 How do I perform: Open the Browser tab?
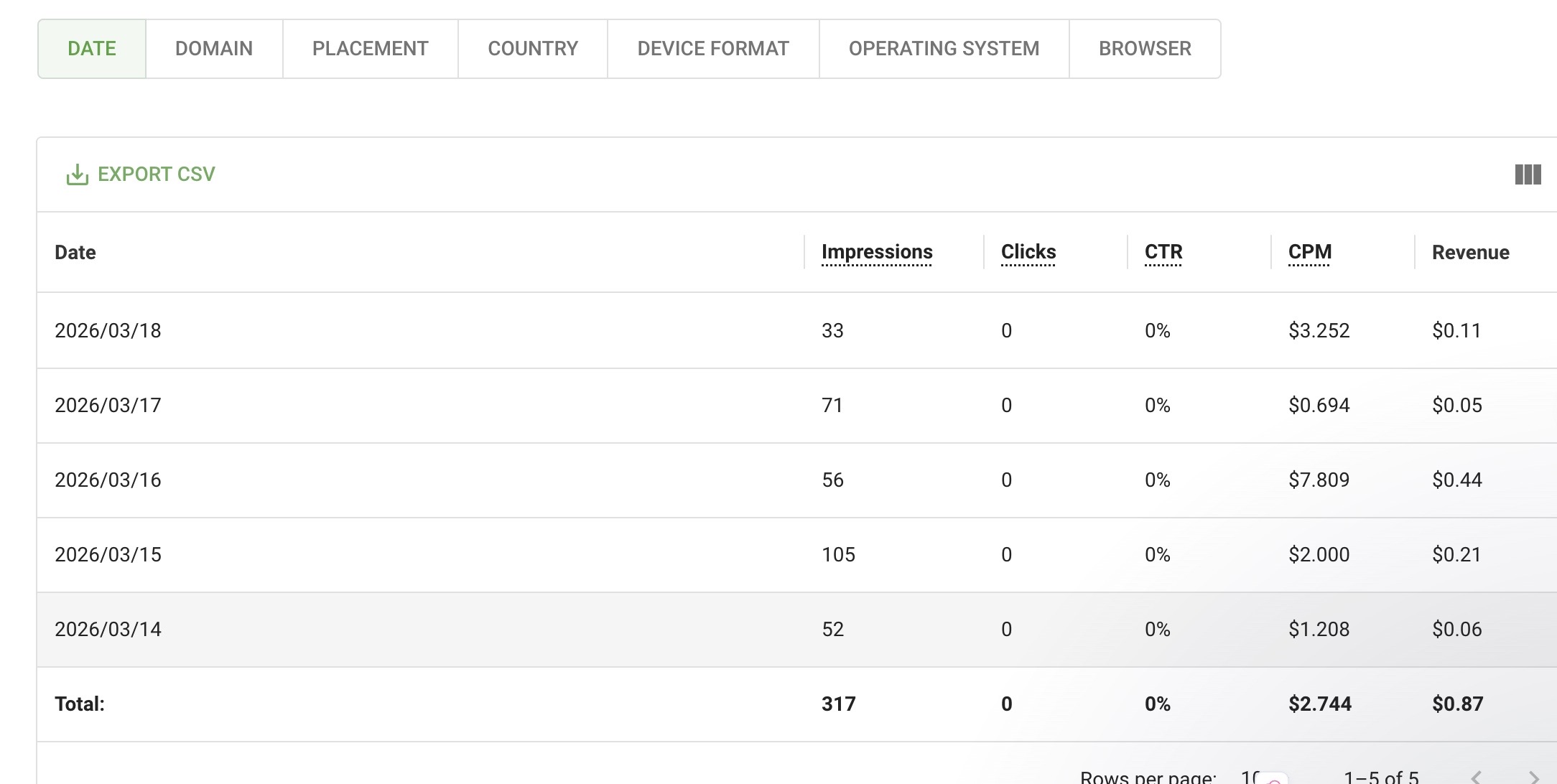coord(1145,49)
